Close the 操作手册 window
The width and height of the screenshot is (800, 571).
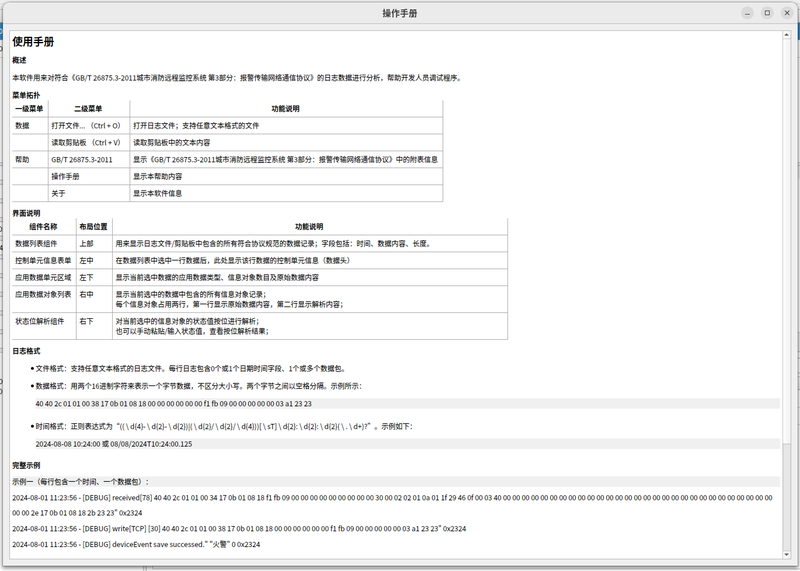click(787, 13)
